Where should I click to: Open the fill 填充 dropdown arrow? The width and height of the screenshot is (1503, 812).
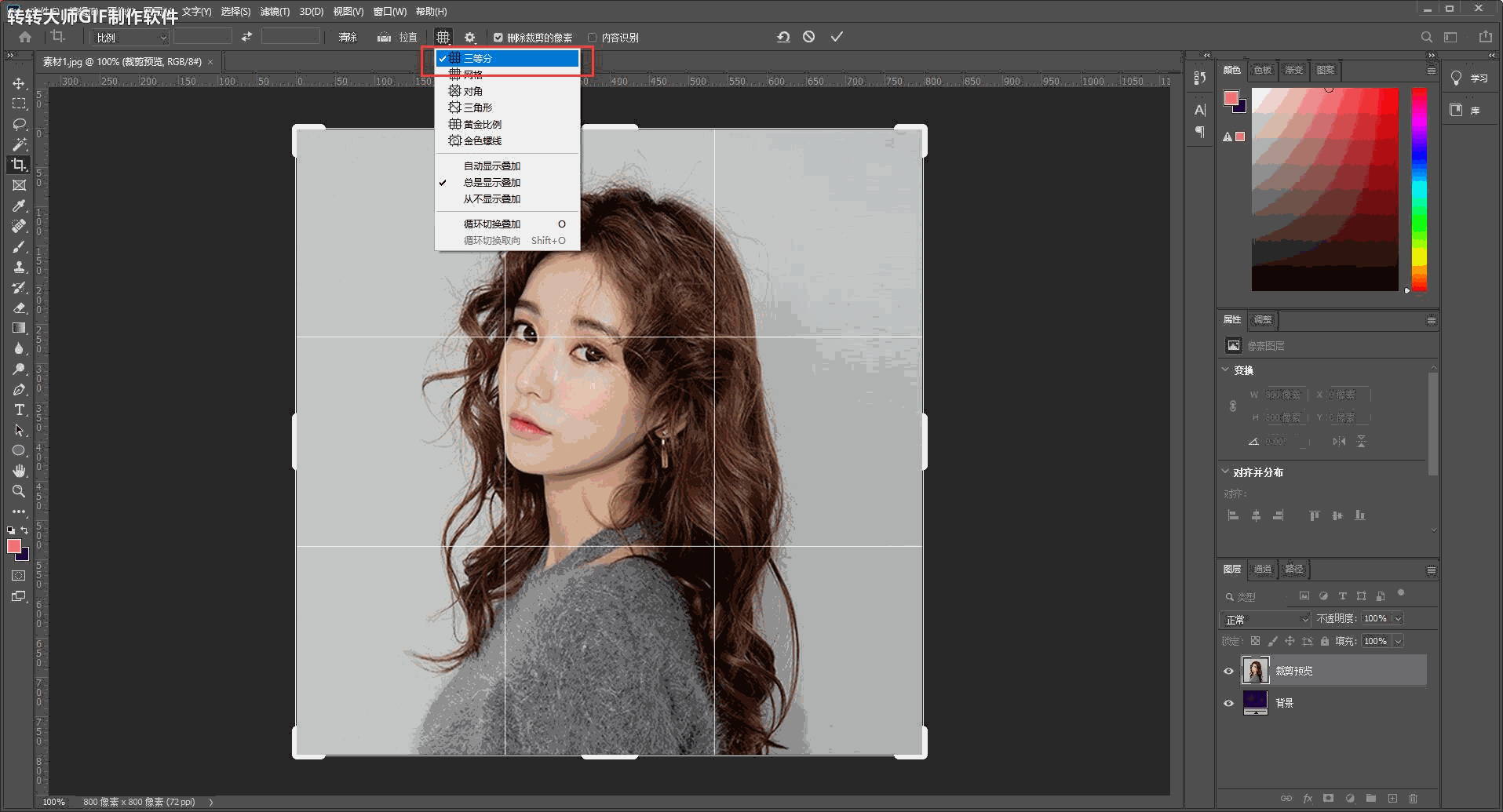click(1398, 641)
